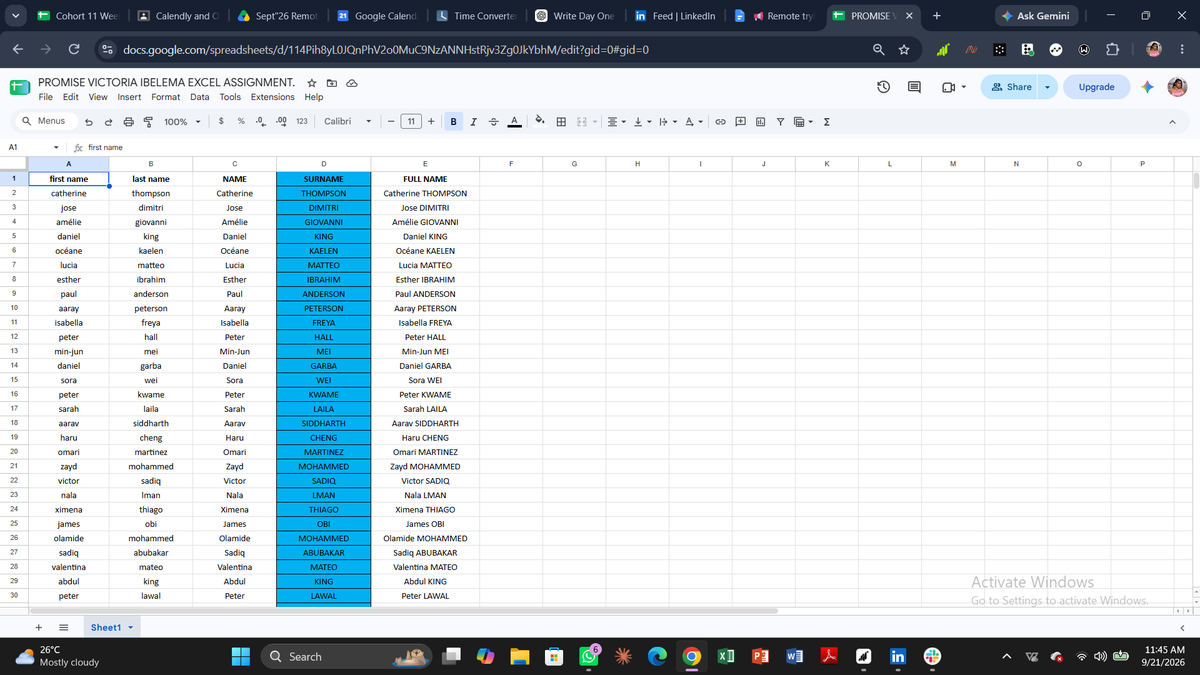Increase font size with plus button
Viewport: 1200px width, 675px height.
coord(431,121)
